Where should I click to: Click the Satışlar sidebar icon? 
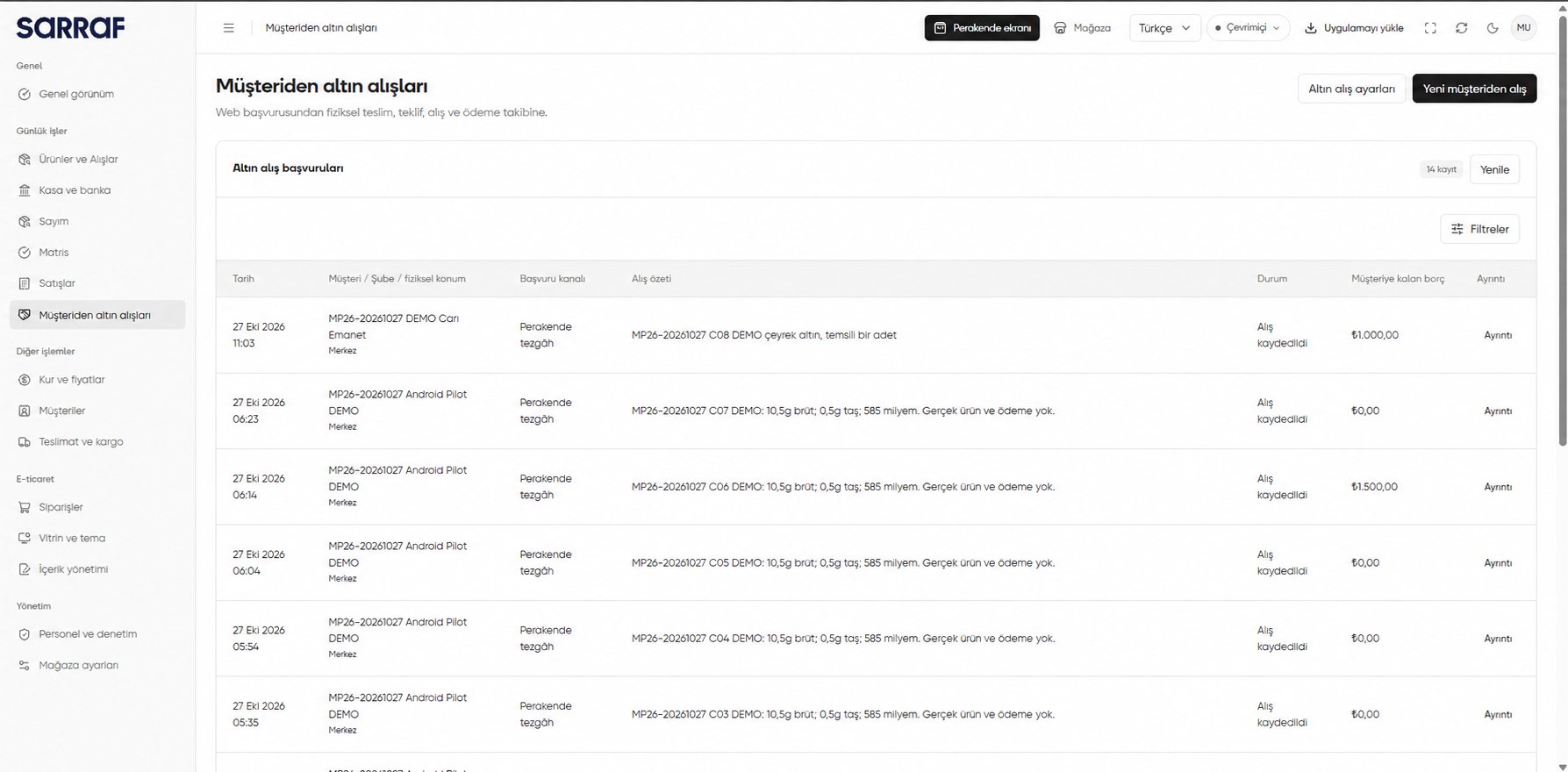pyautogui.click(x=25, y=283)
